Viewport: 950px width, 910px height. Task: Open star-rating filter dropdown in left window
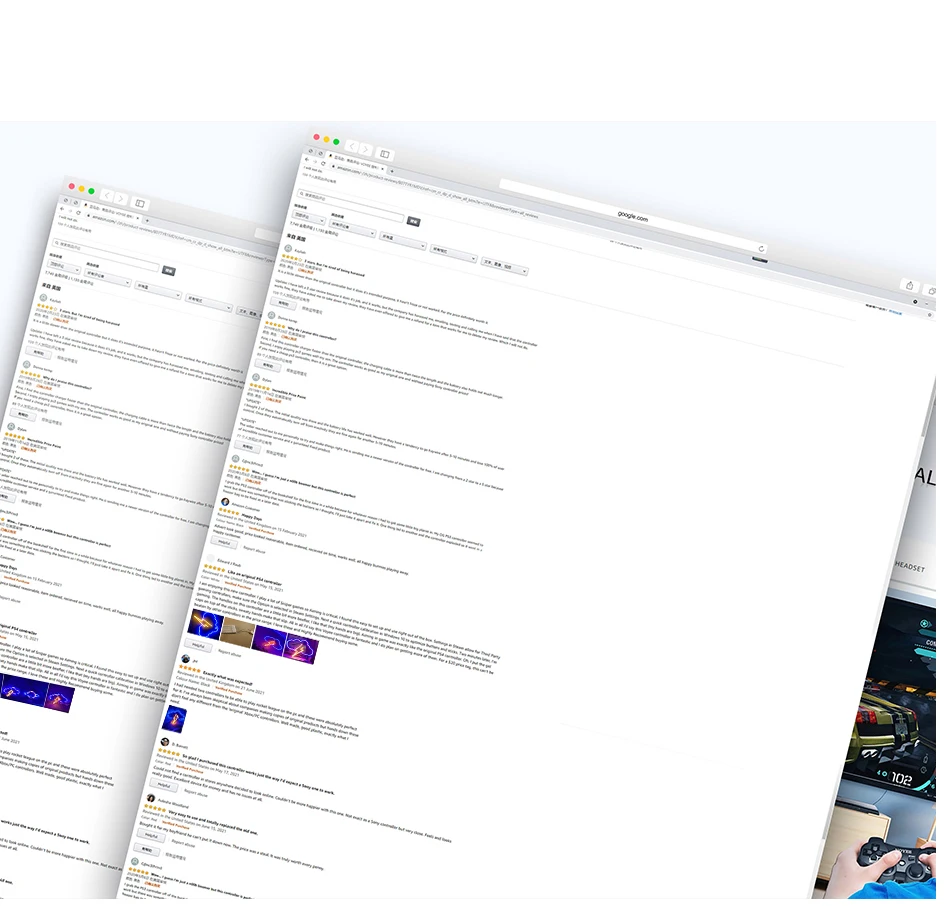click(x=158, y=291)
